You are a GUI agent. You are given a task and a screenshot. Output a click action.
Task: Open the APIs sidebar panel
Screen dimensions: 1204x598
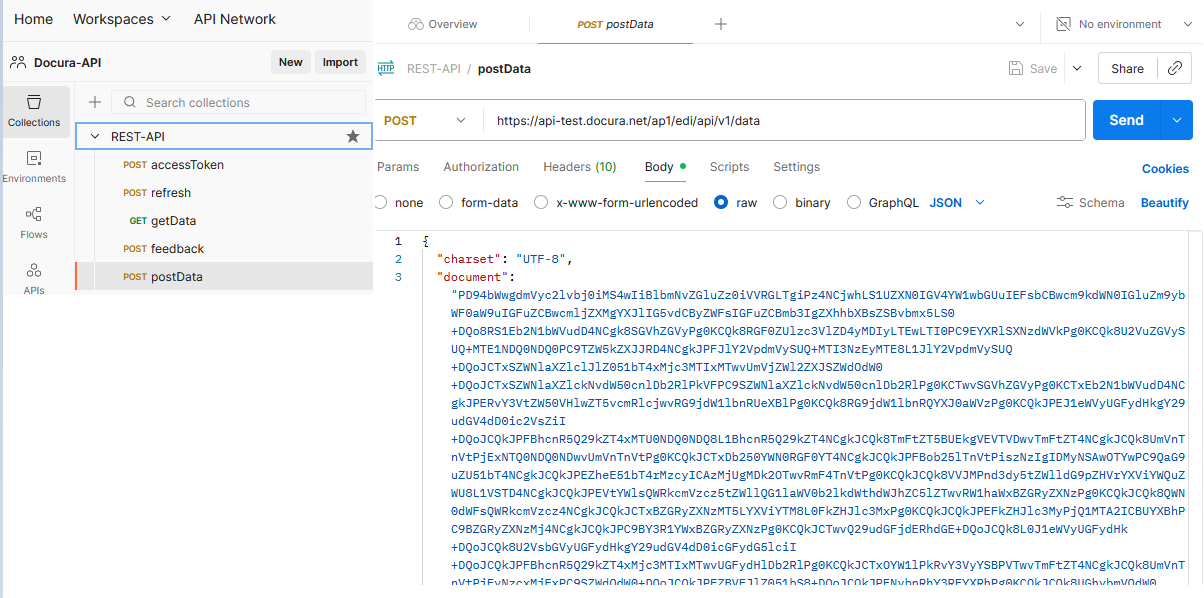(34, 277)
